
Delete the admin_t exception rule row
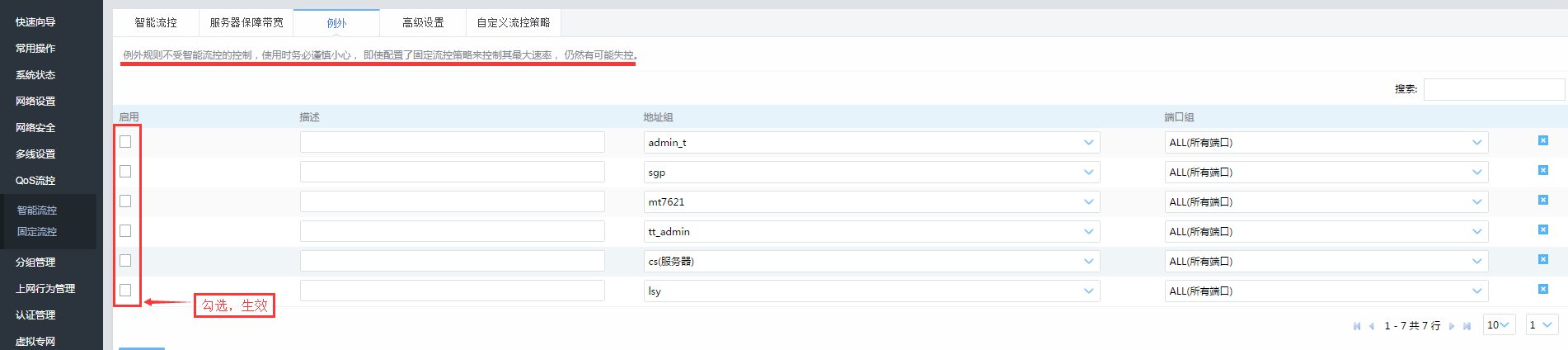pyautogui.click(x=1542, y=141)
